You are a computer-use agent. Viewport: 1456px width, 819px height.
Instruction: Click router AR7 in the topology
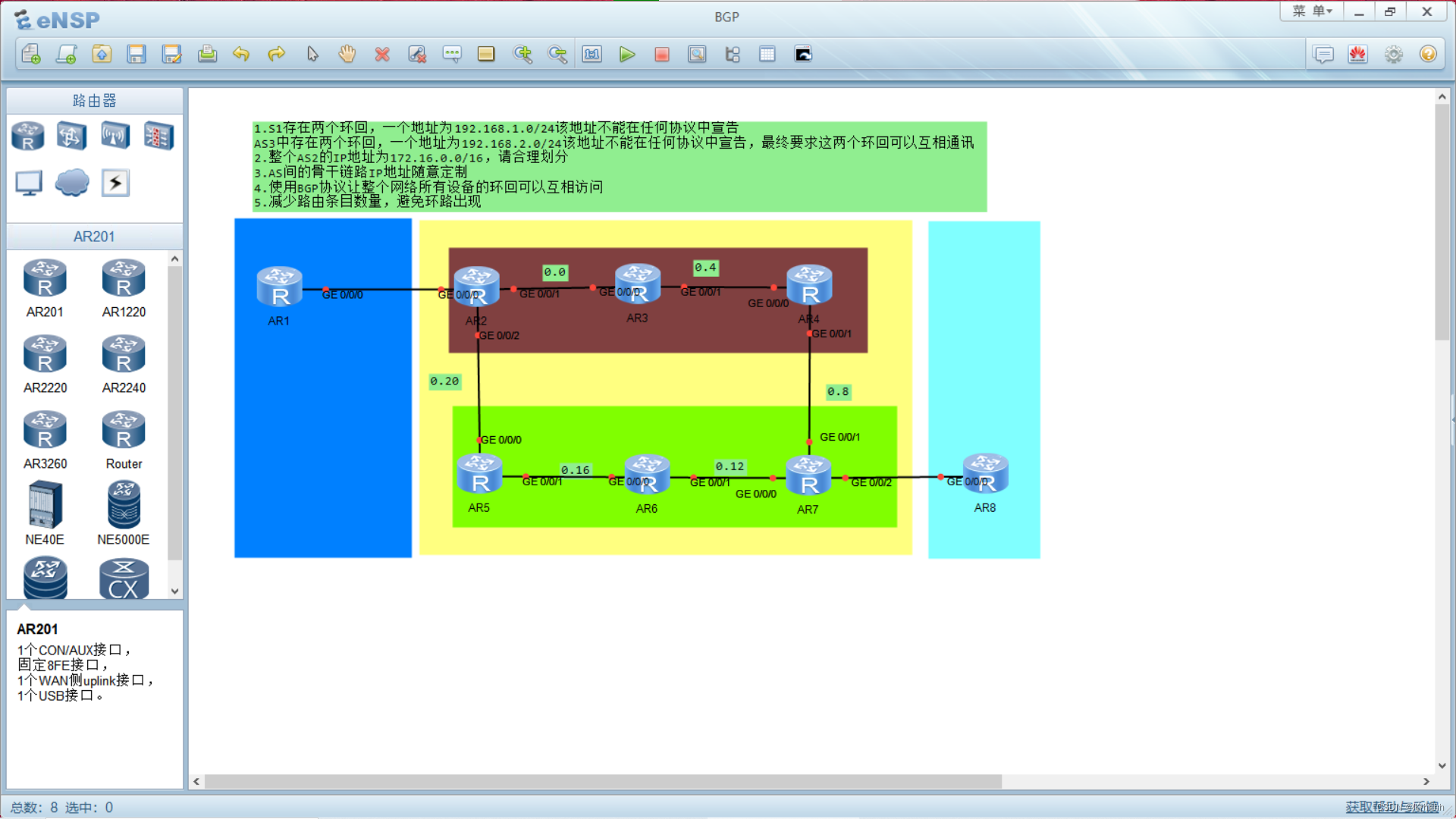pos(808,475)
